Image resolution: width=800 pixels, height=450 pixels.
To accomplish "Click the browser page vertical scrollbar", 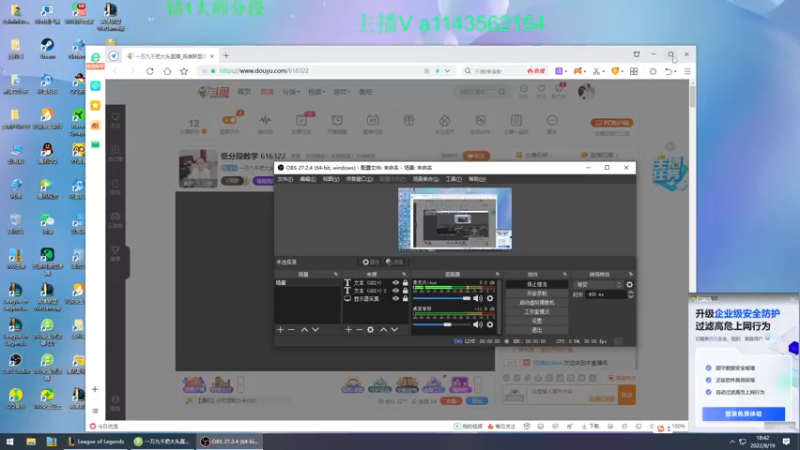I will coord(692,97).
